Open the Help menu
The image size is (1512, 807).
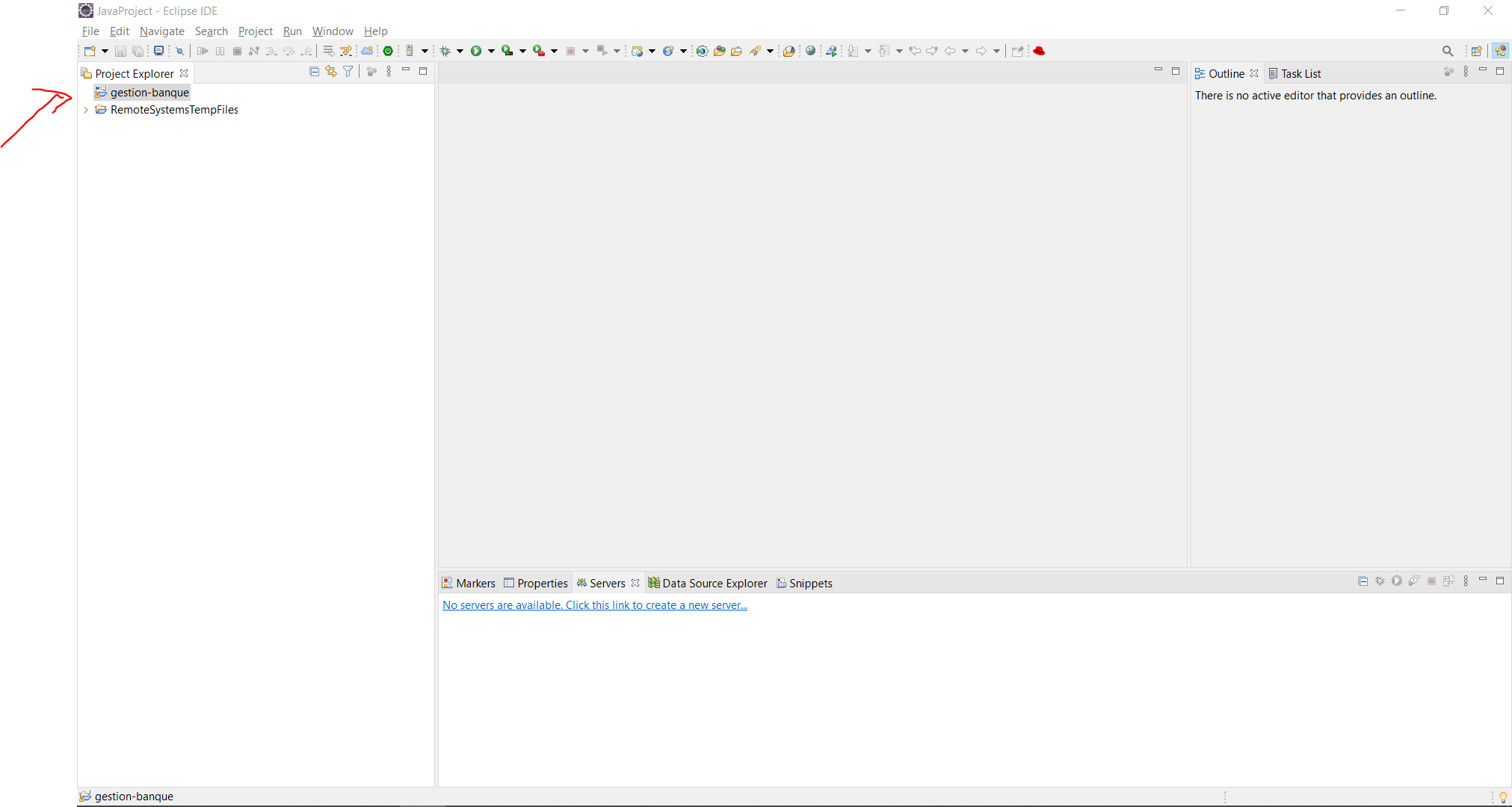(376, 31)
